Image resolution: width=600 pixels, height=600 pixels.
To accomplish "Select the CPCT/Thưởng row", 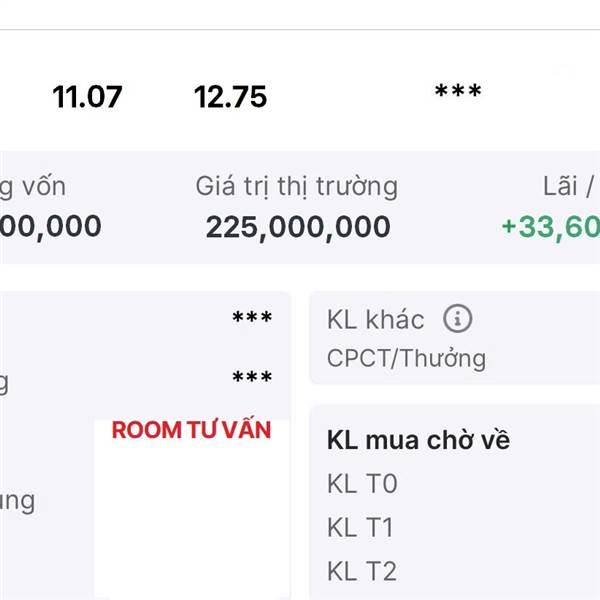I will (x=406, y=359).
